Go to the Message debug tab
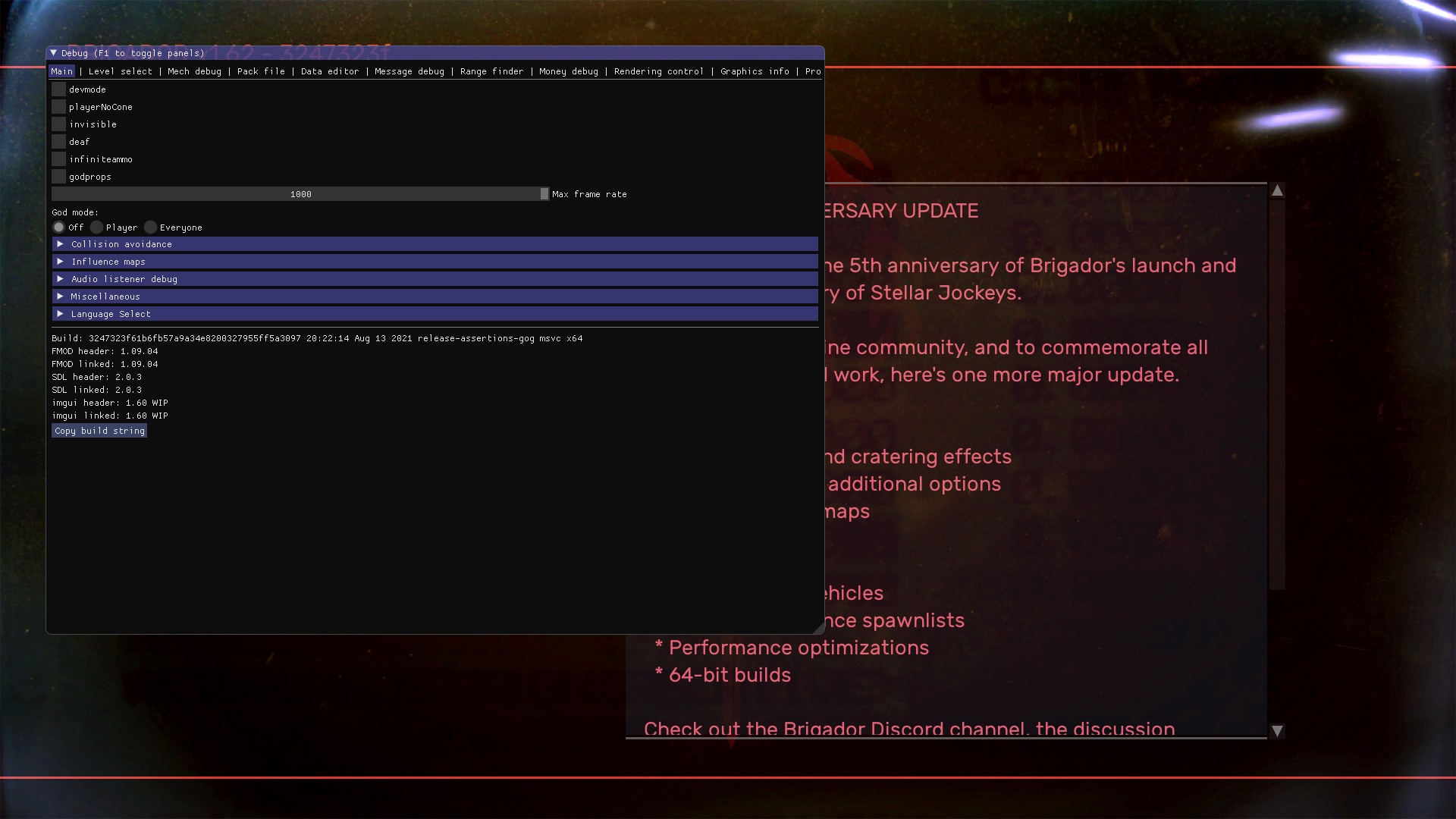Image resolution: width=1456 pixels, height=819 pixels. [x=409, y=71]
